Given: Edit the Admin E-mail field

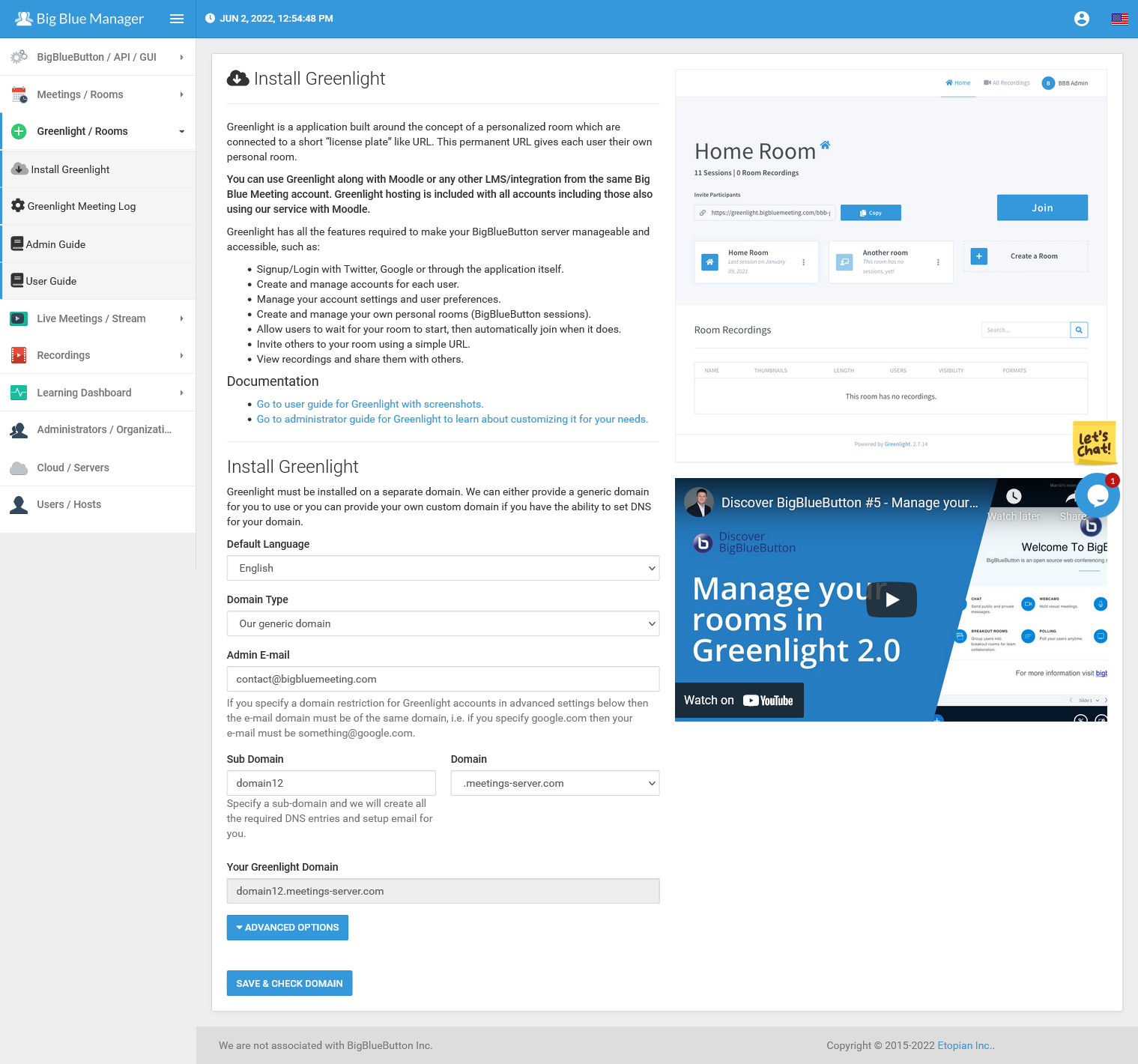Looking at the screenshot, I should click(443, 679).
